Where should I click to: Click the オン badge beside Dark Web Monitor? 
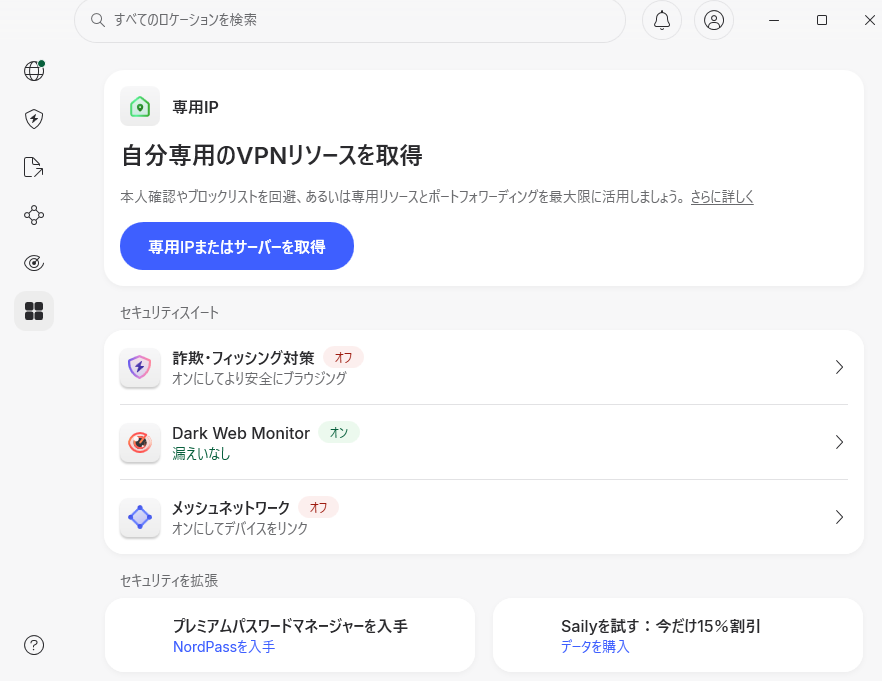tap(339, 432)
